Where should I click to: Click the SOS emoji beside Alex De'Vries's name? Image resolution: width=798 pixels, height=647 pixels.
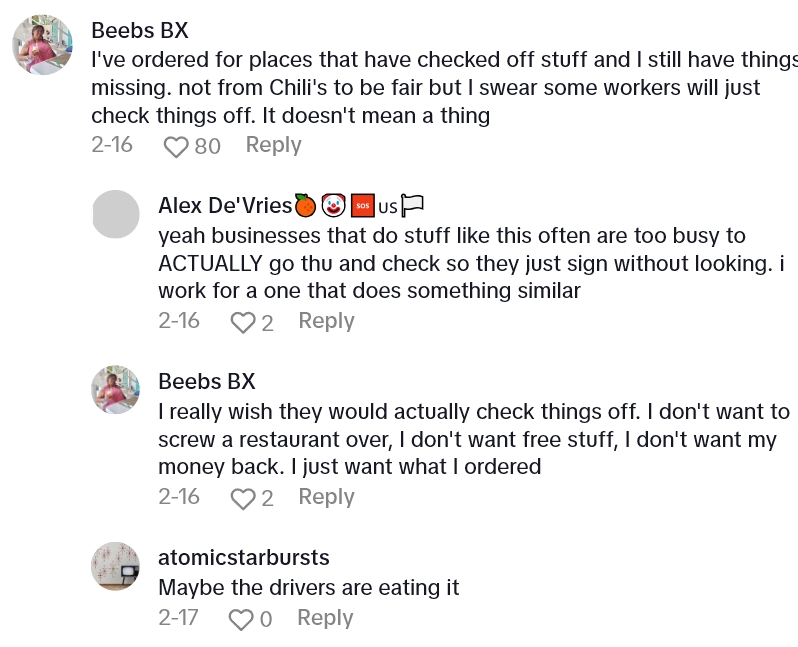pyautogui.click(x=362, y=207)
